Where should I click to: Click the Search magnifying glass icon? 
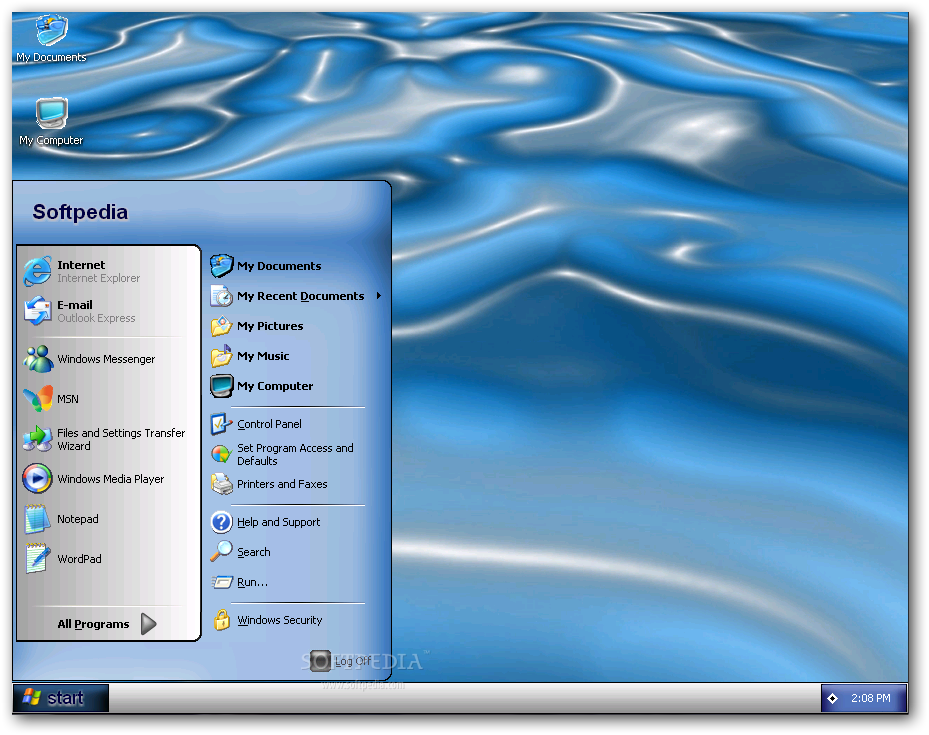[x=222, y=551]
